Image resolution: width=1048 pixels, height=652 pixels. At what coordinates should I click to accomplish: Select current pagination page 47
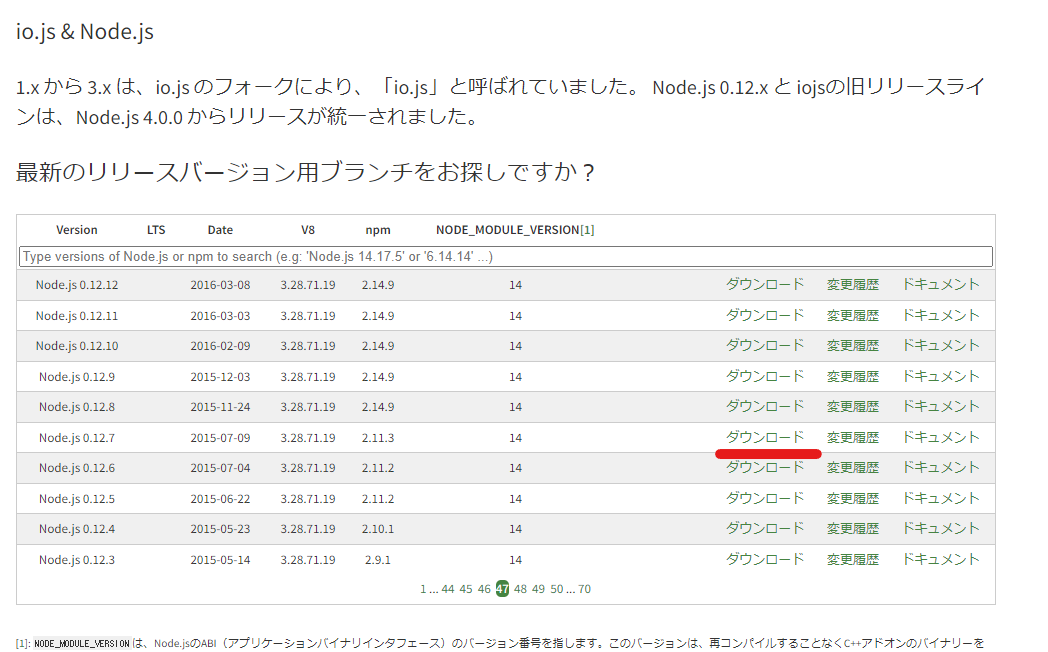pyautogui.click(x=503, y=589)
